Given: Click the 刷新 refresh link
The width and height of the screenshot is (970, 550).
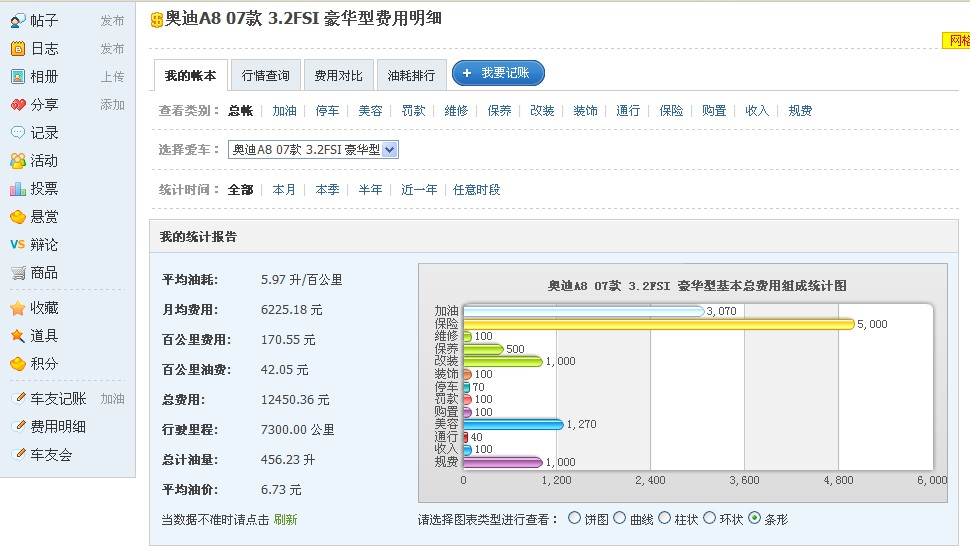Looking at the screenshot, I should click(x=285, y=520).
